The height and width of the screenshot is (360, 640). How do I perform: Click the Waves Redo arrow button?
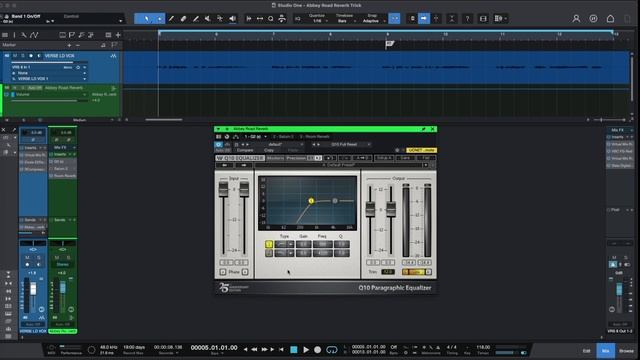click(x=244, y=165)
